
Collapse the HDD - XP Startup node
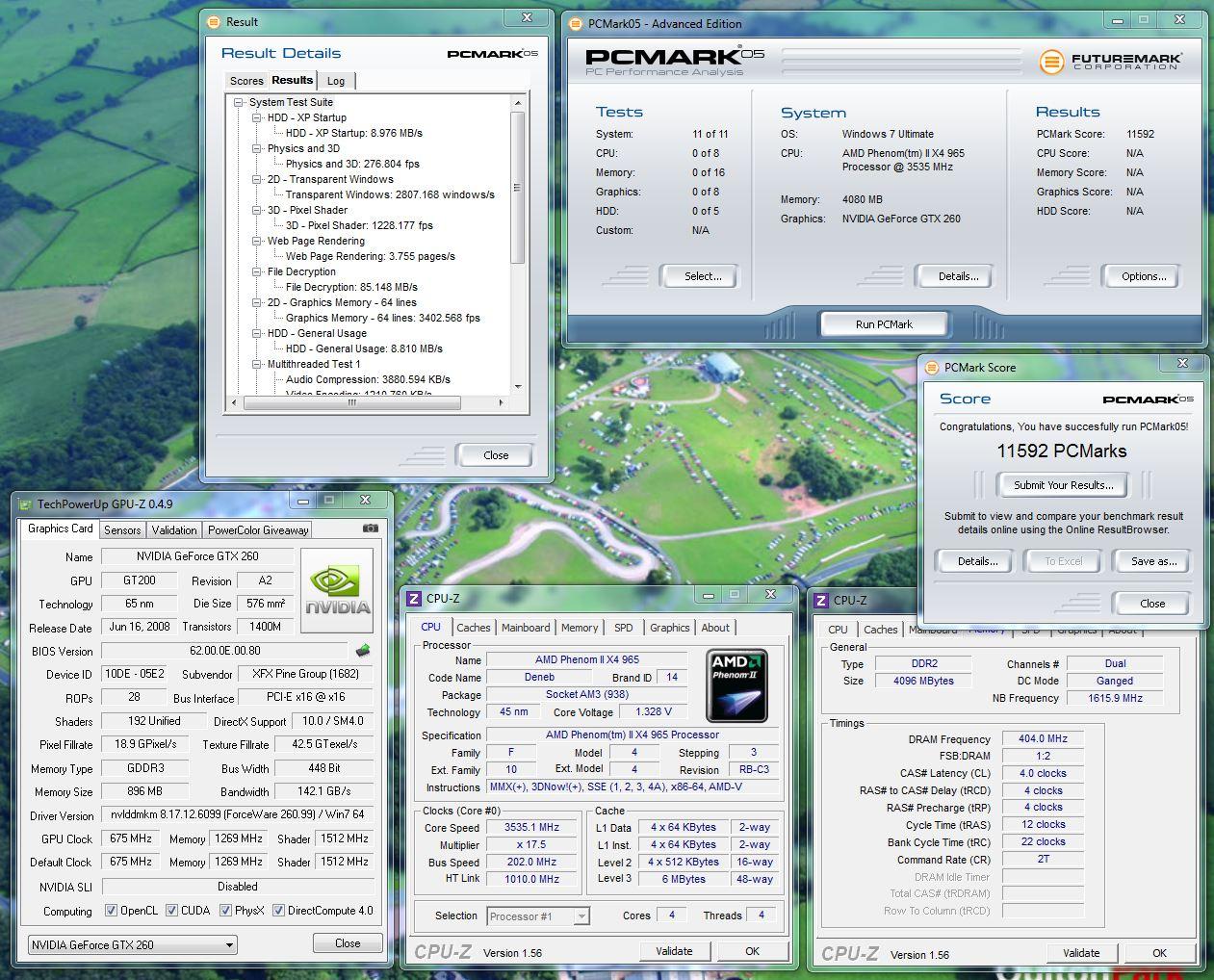coord(257,117)
